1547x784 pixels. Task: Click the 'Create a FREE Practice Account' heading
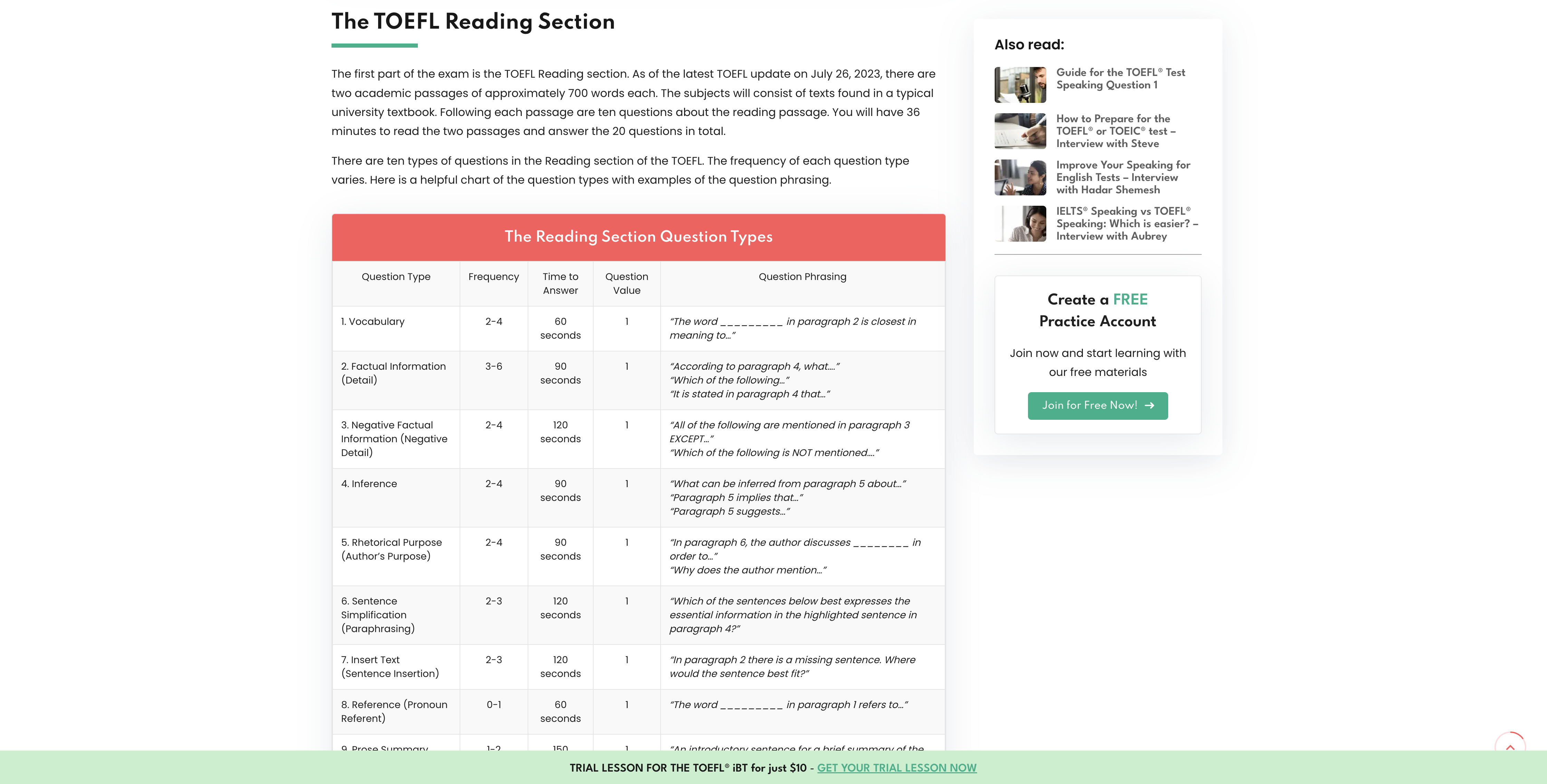click(x=1097, y=310)
